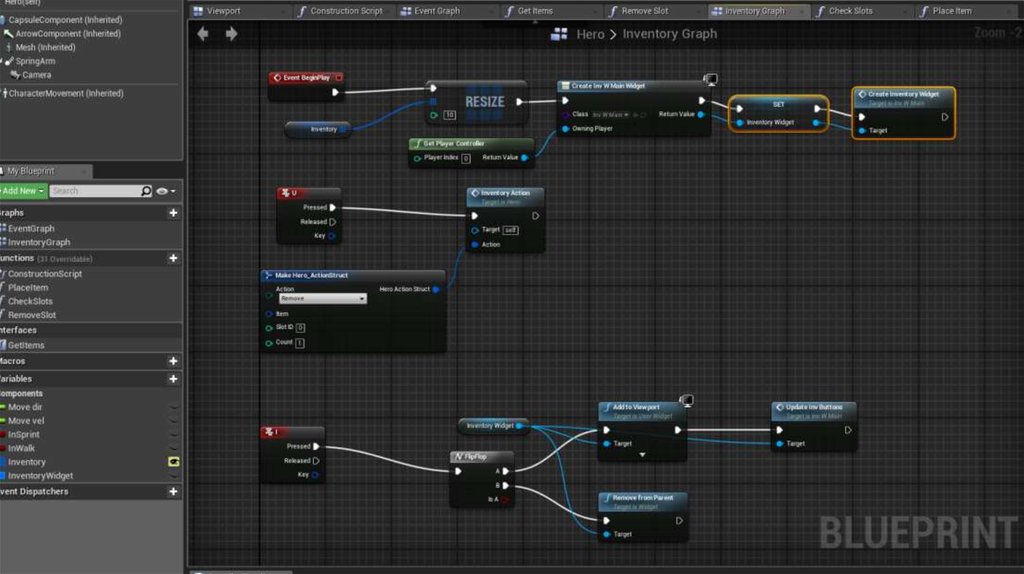Add a new event dispatcher with plus
This screenshot has height=574, width=1024.
click(x=173, y=492)
